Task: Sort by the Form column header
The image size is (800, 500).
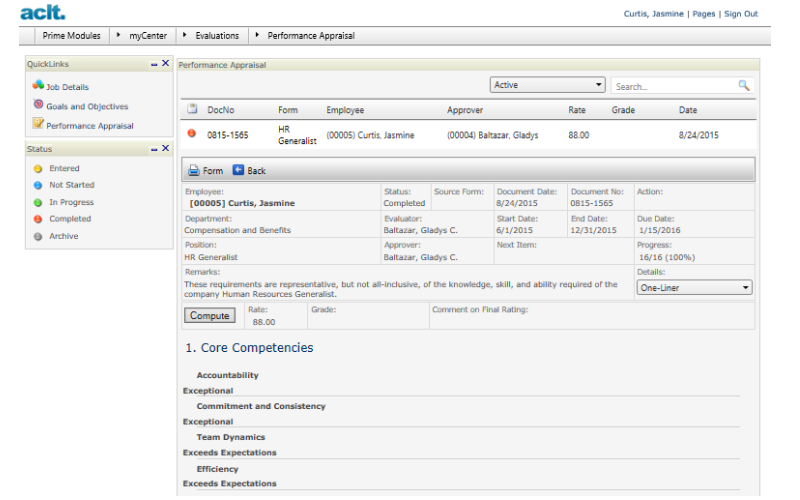Action: click(288, 110)
